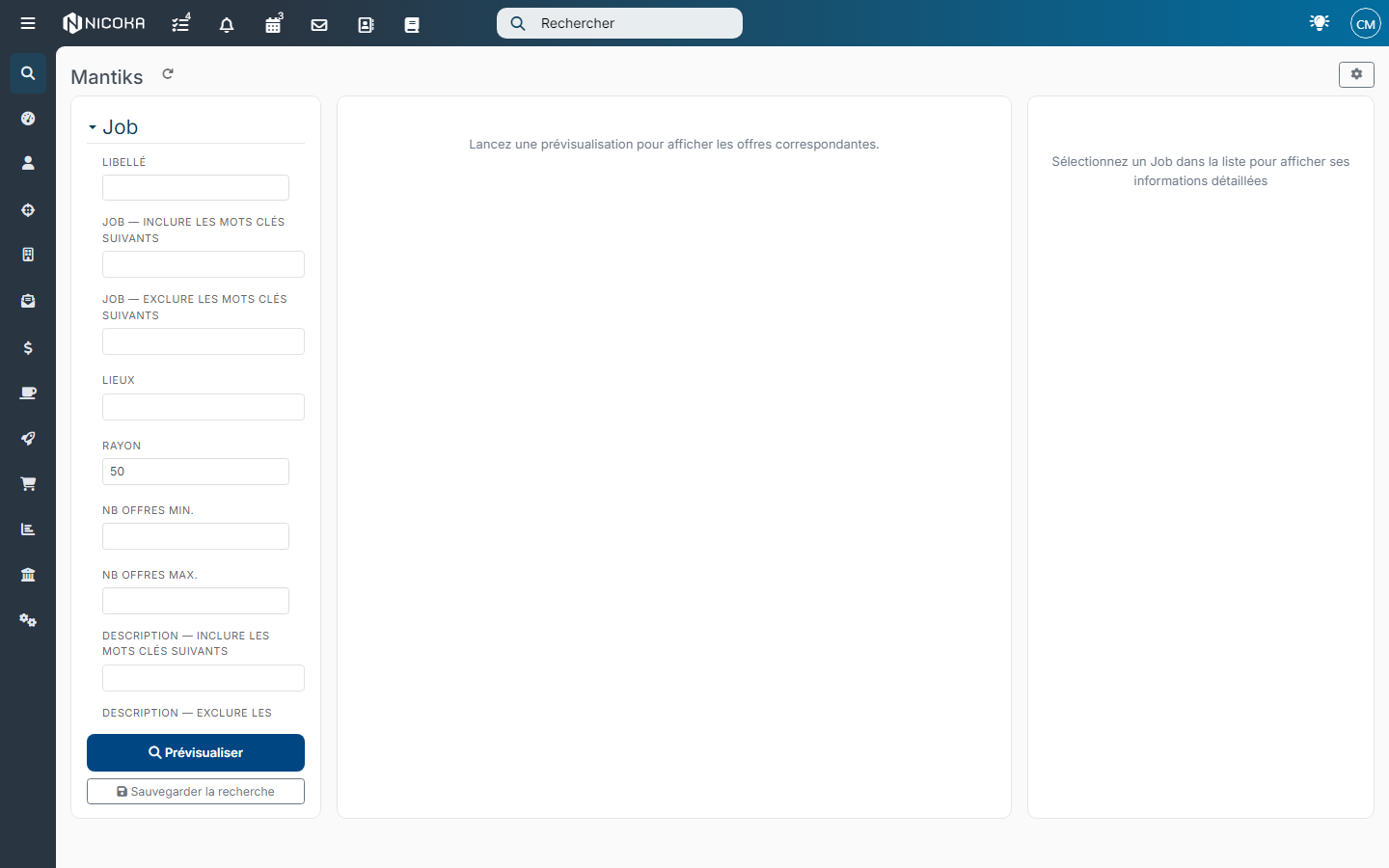1389x868 pixels.
Task: Click the Rechercher search box
Action: 619,23
